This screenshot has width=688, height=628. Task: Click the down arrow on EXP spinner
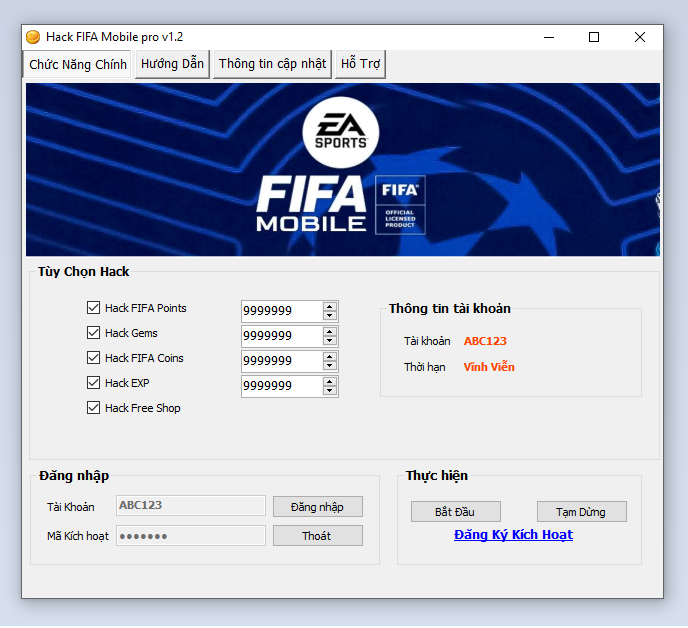coord(330,391)
